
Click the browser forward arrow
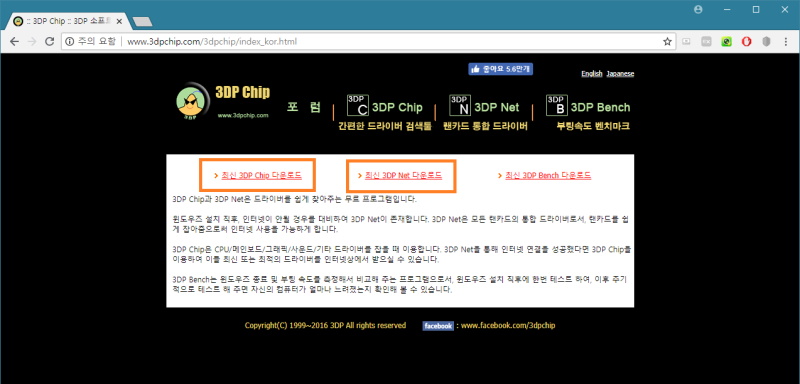click(x=32, y=42)
